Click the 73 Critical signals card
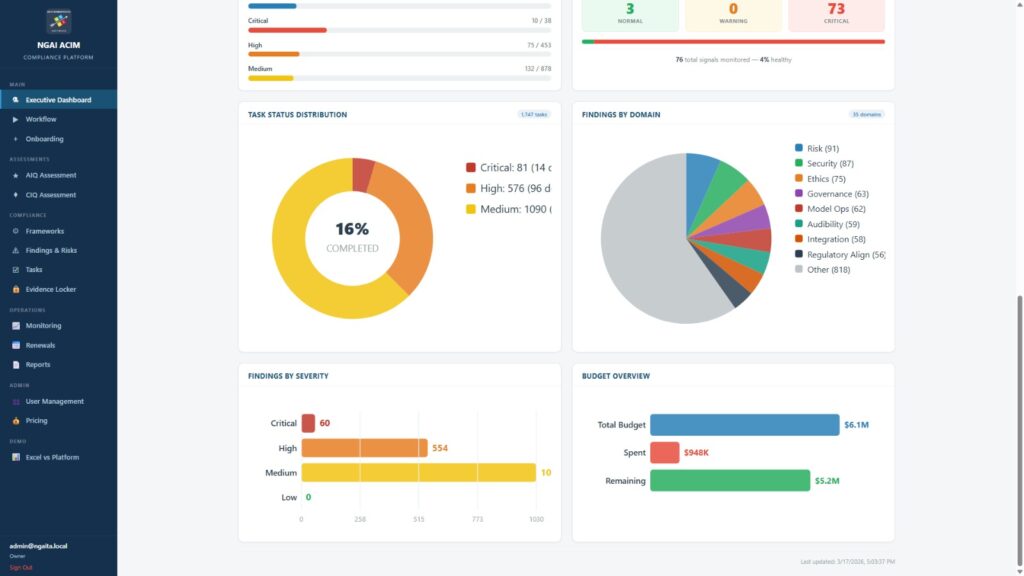 [836, 14]
